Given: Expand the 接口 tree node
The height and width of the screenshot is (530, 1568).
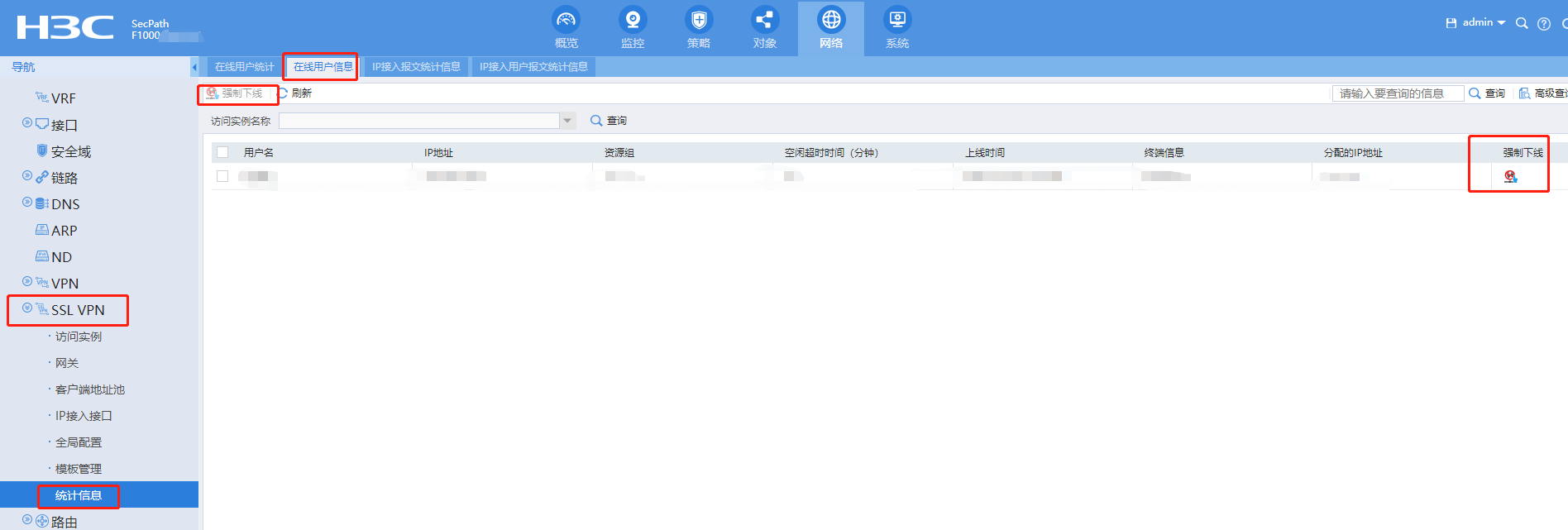Looking at the screenshot, I should 27,122.
